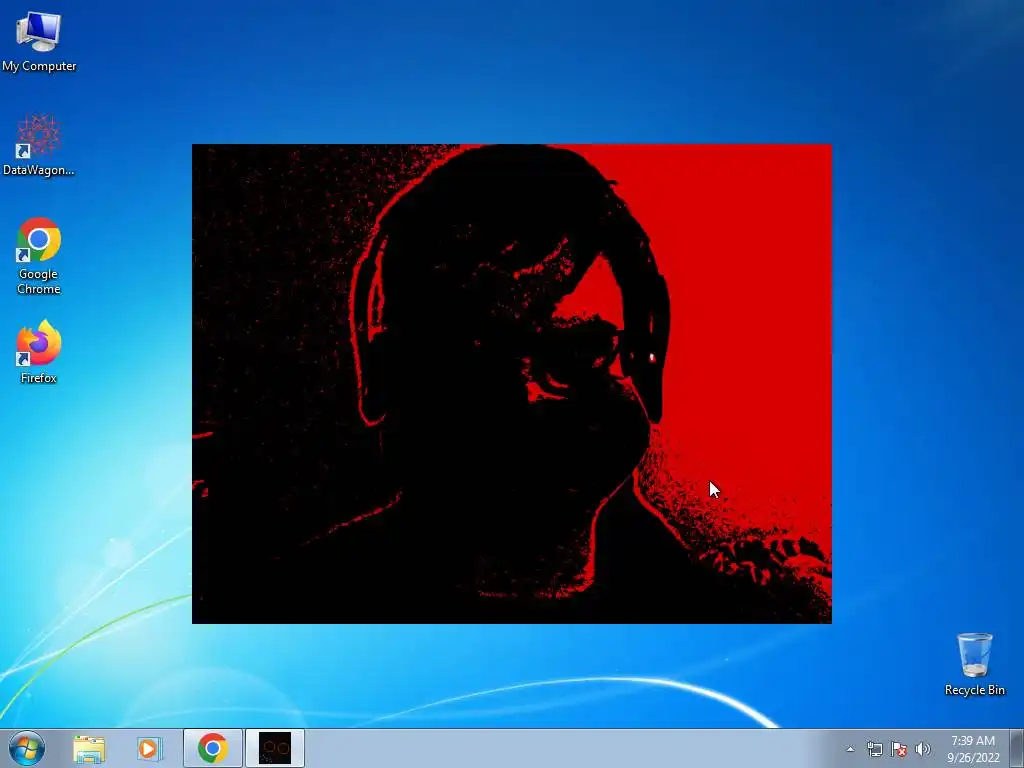Launch Windows Media Player from the taskbar
The image size is (1024, 768).
149,749
